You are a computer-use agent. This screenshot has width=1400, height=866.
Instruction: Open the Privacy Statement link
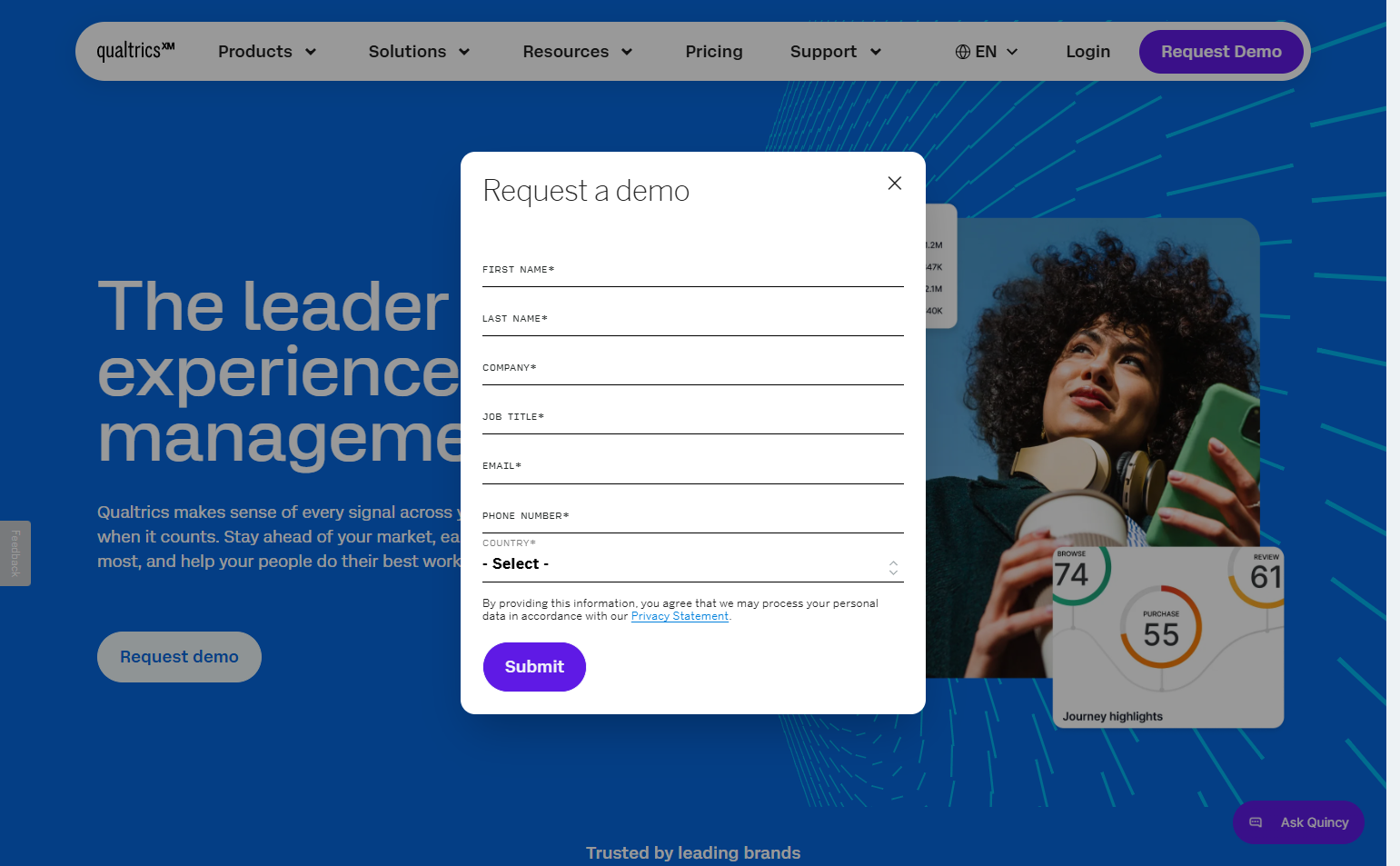[680, 616]
